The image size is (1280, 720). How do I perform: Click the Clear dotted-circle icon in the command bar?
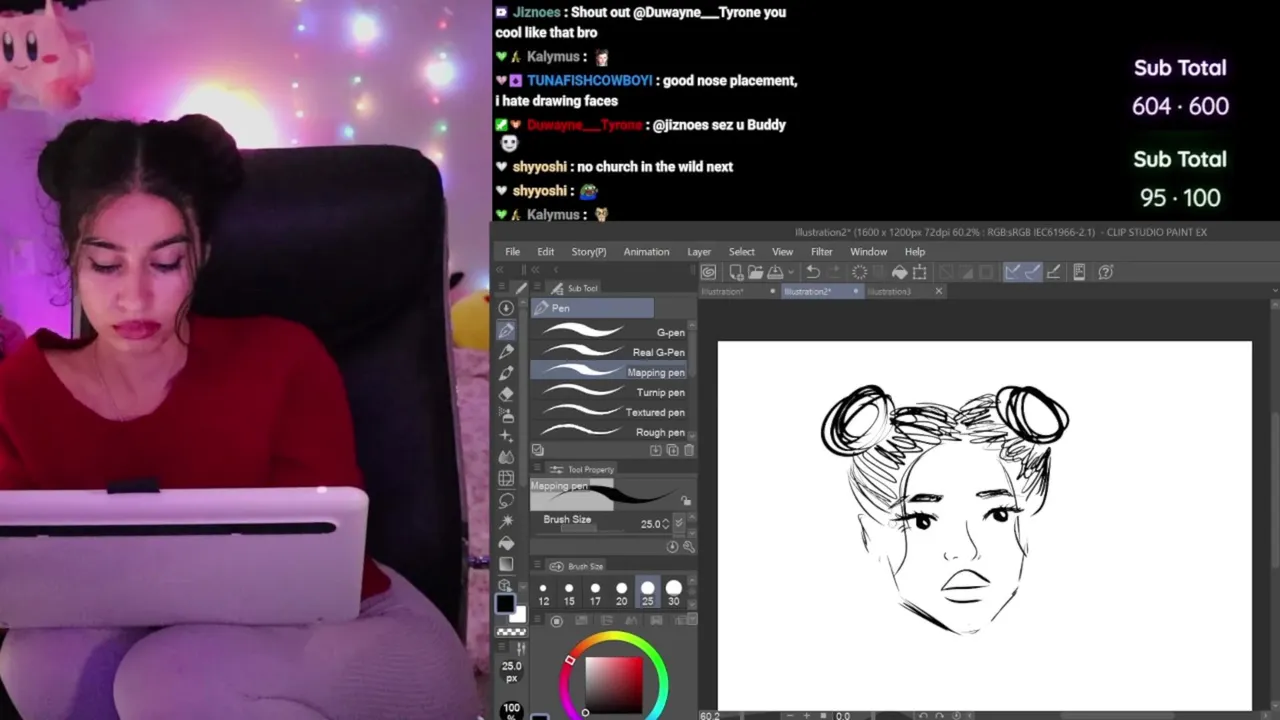coord(859,272)
